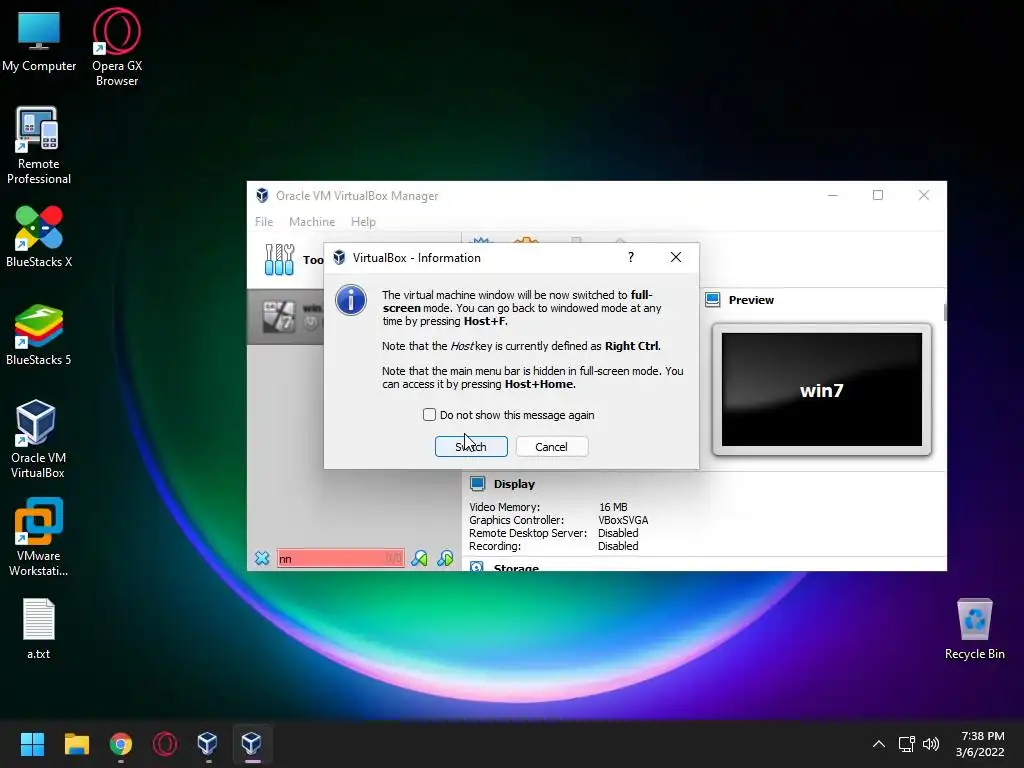Click the previous search match icon
This screenshot has height=768, width=1024.
point(419,558)
